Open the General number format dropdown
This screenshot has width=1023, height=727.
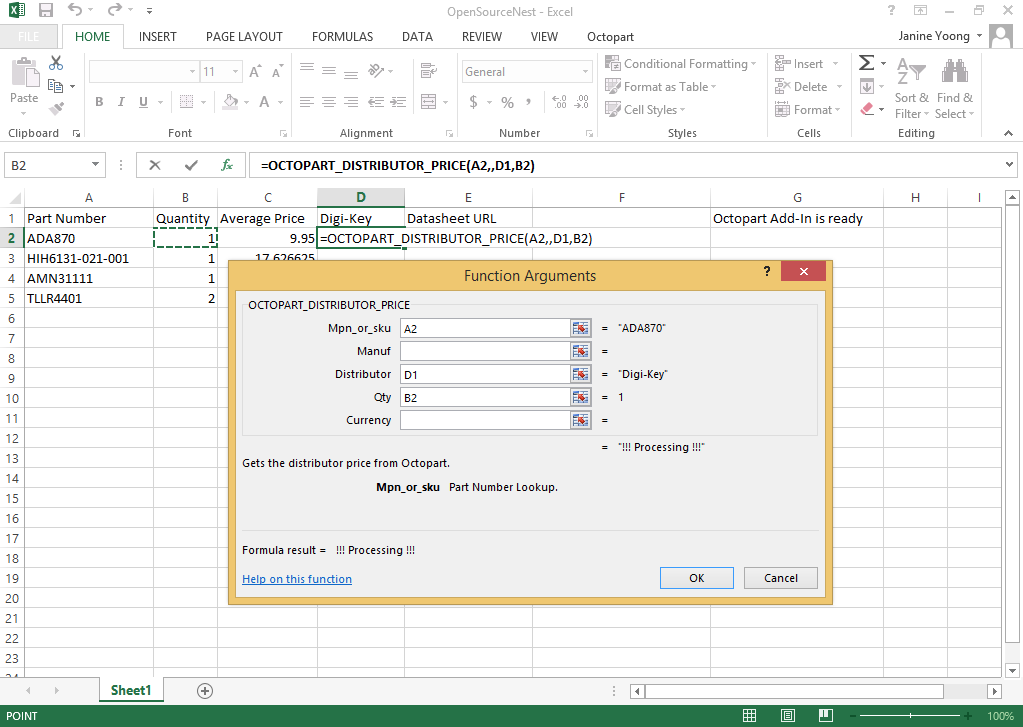click(585, 72)
